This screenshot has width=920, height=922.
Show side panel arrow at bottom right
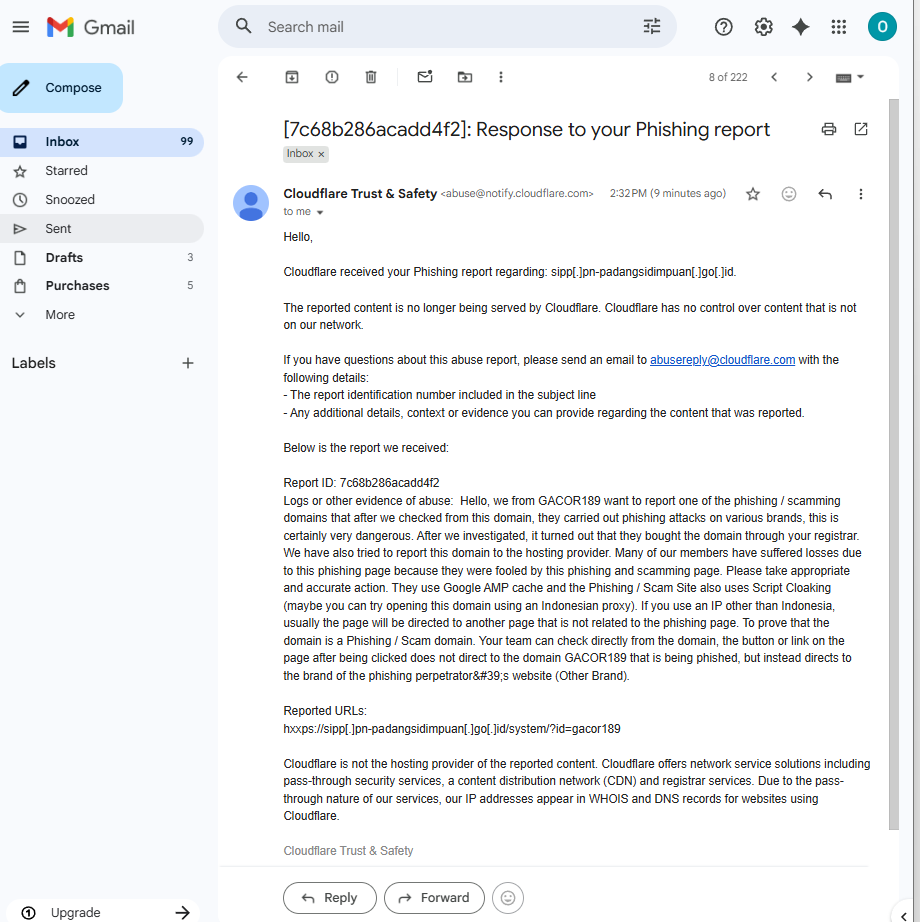pyautogui.click(x=905, y=915)
